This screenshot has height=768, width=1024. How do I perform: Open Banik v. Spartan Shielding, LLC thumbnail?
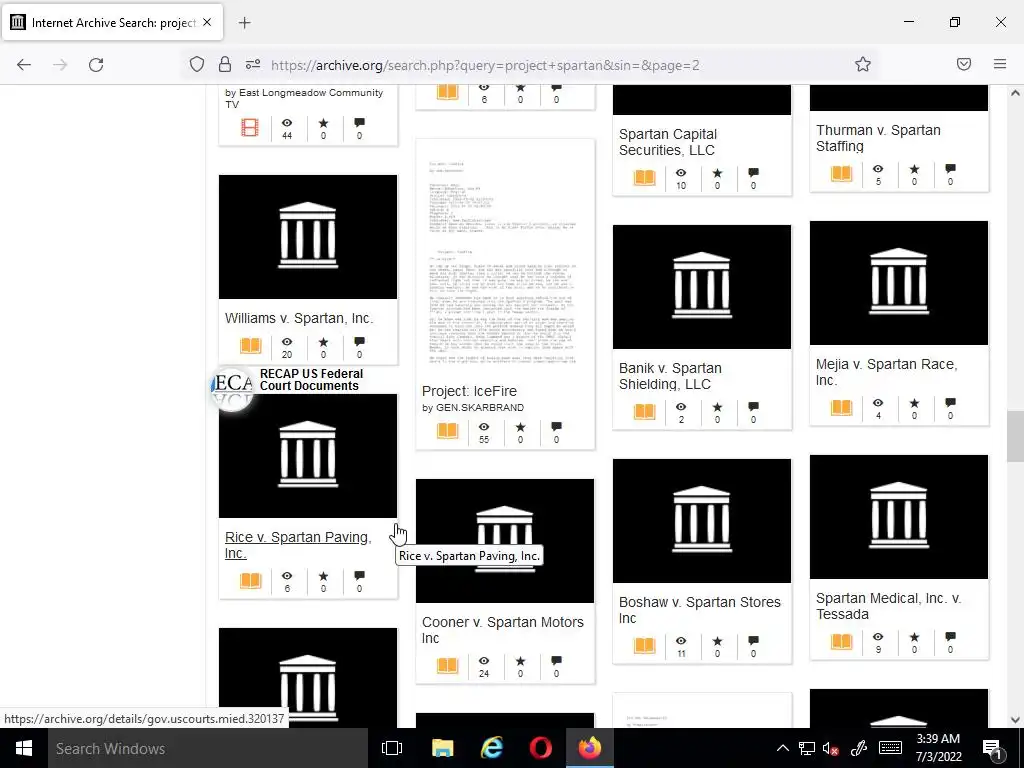pos(701,287)
